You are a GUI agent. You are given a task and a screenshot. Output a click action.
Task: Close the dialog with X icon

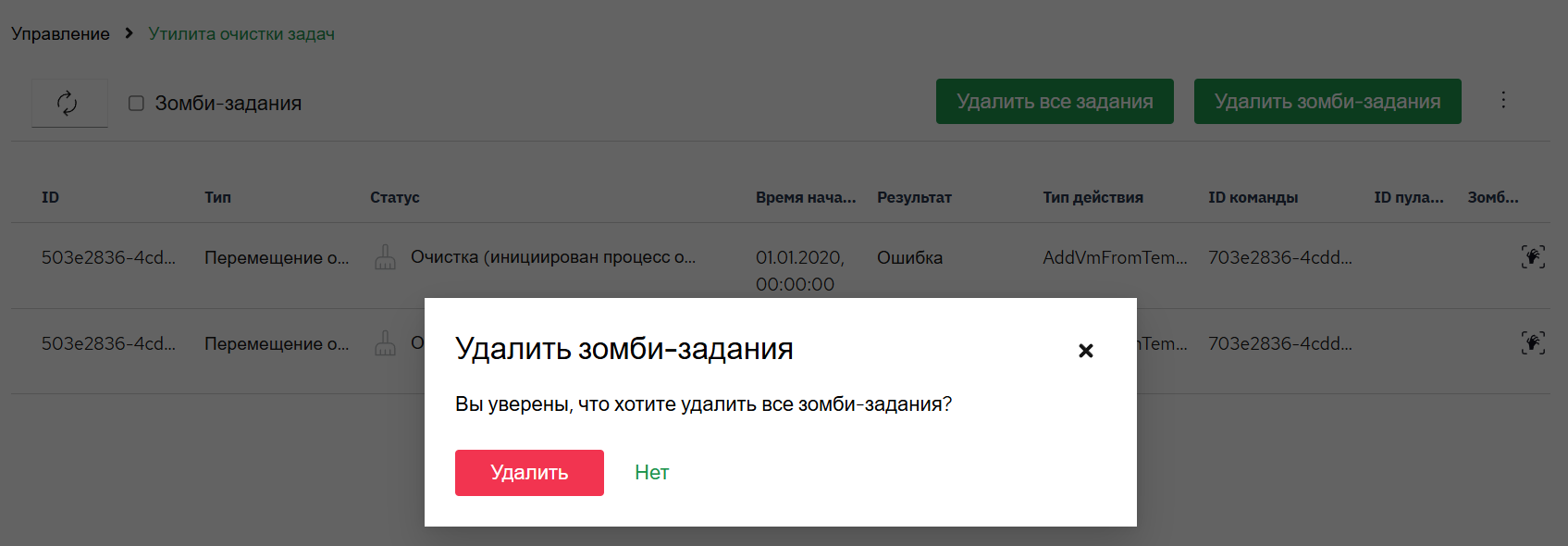[1086, 351]
